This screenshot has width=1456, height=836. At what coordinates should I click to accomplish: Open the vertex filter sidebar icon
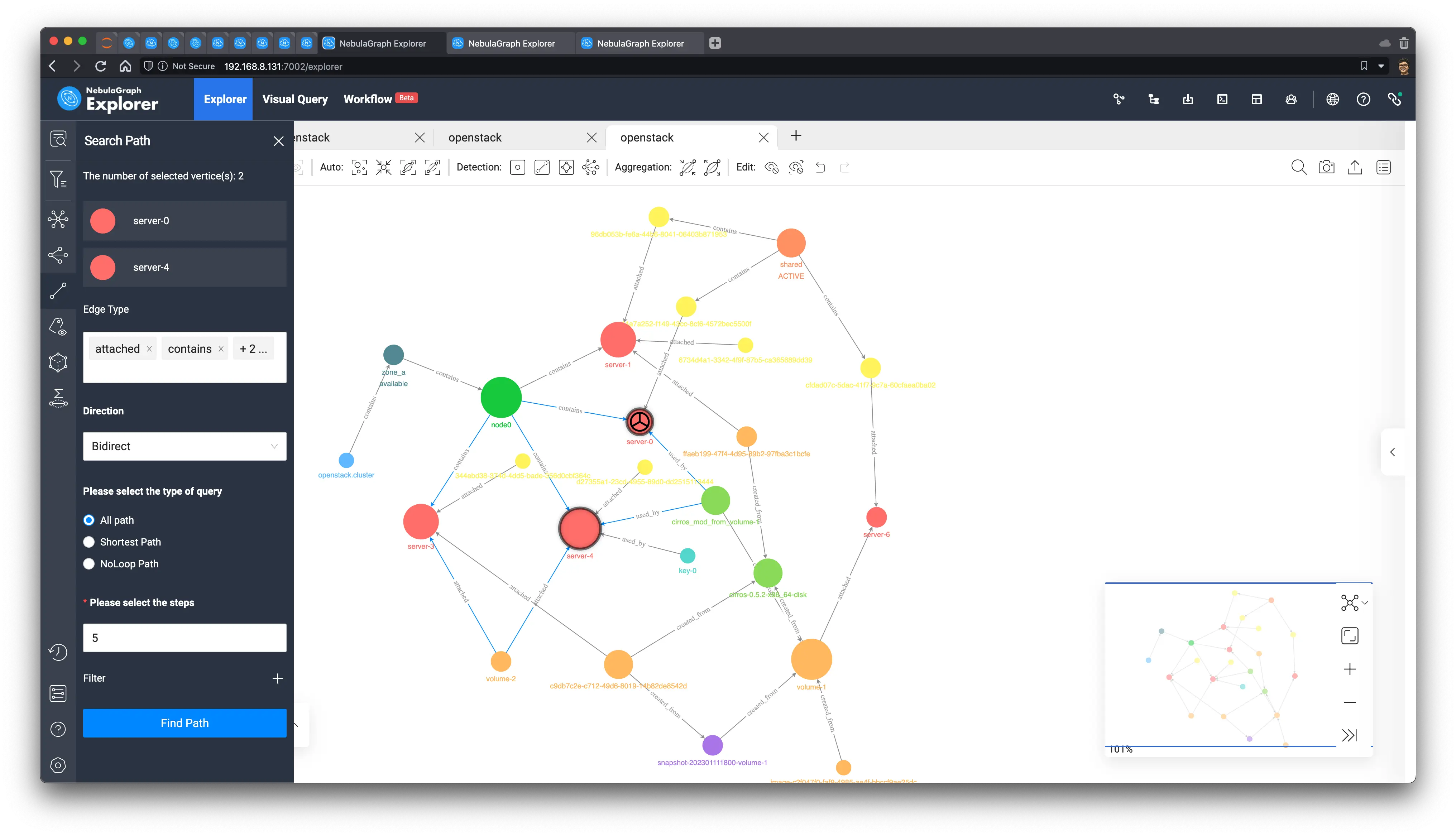pyautogui.click(x=58, y=179)
